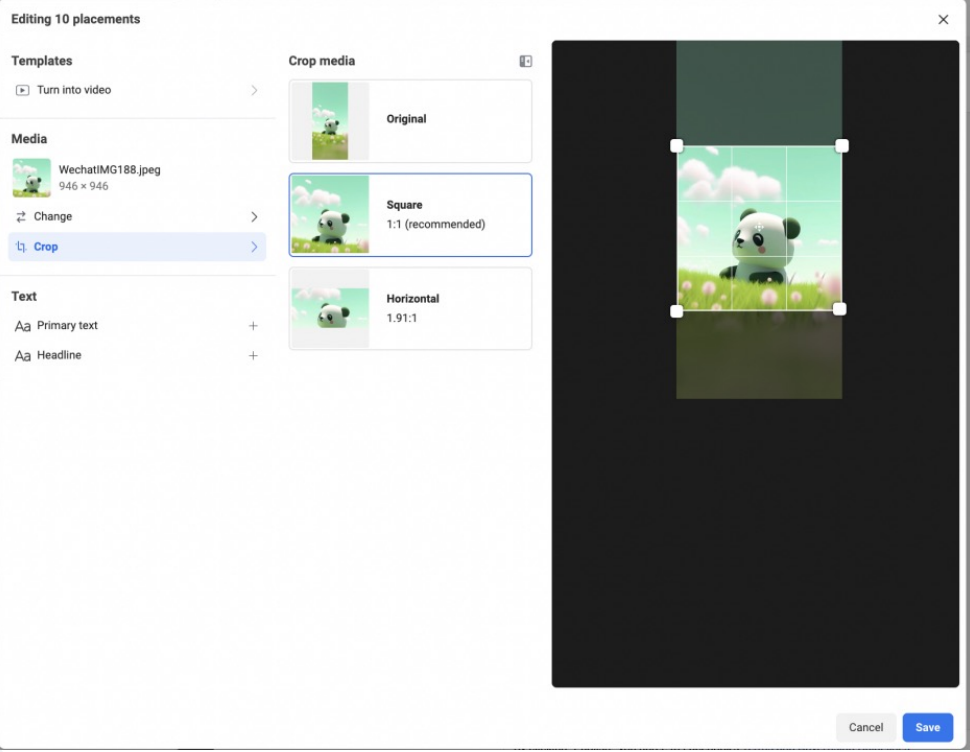Click the Horizontal crop thumbnail
This screenshot has width=970, height=752.
point(330,308)
